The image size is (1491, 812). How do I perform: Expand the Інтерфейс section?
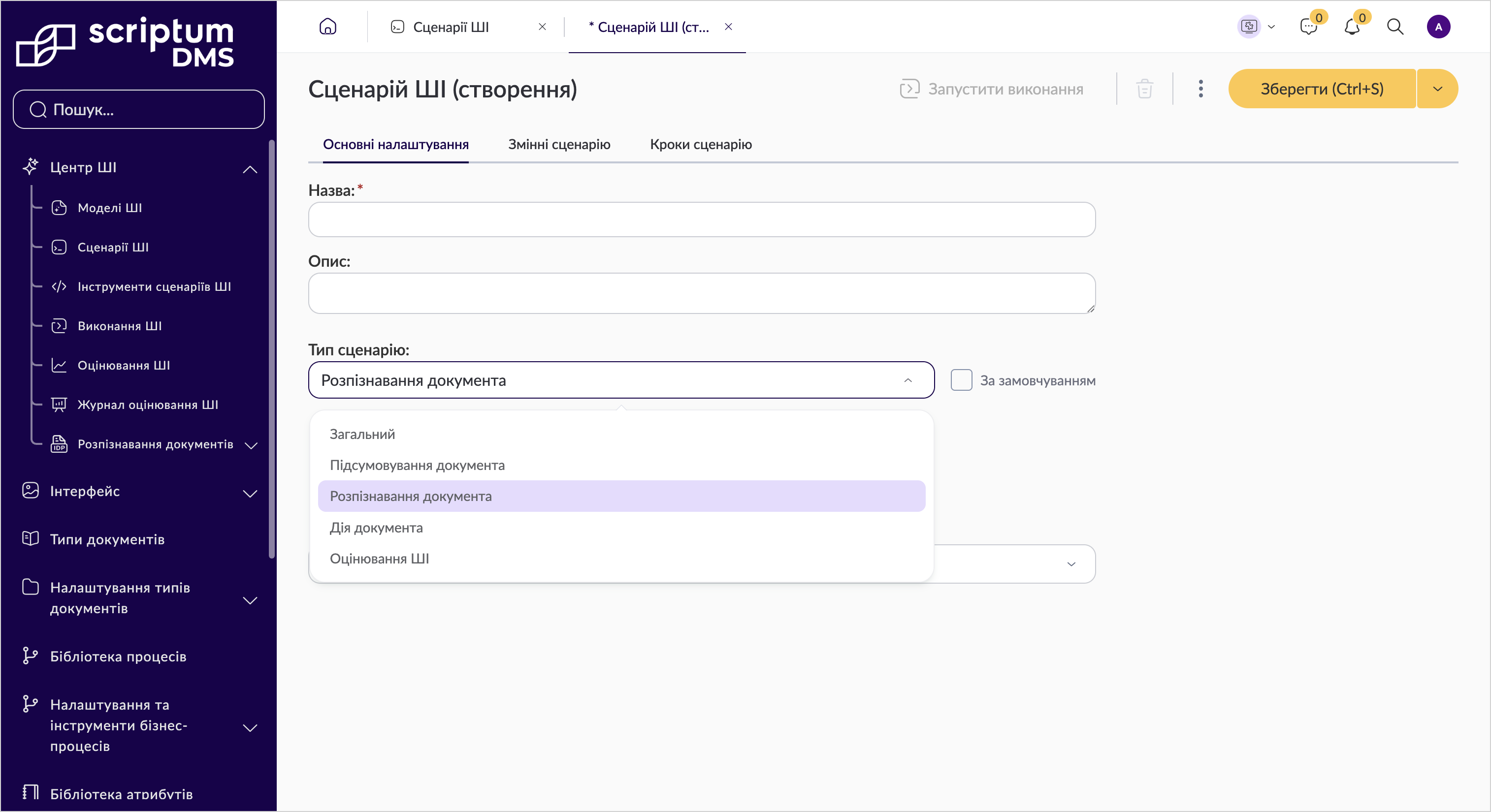250,493
